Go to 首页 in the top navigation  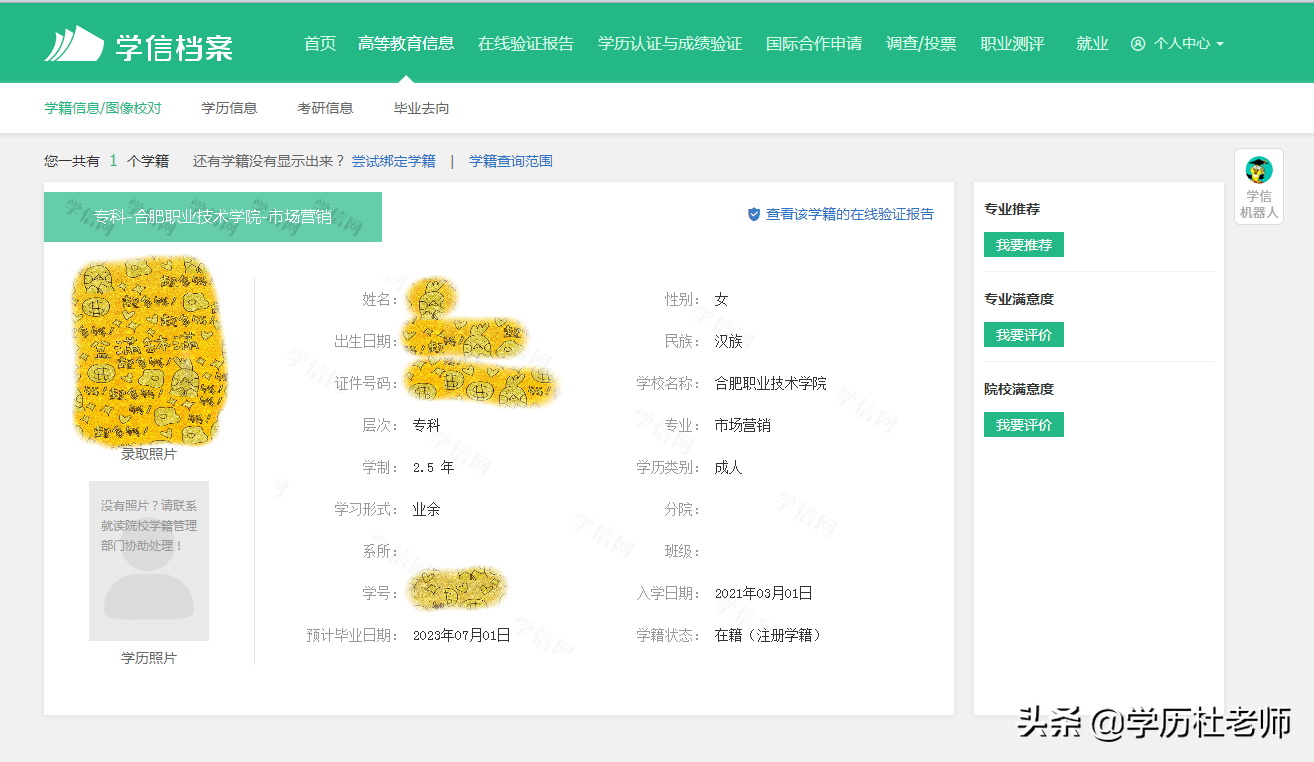pos(320,43)
